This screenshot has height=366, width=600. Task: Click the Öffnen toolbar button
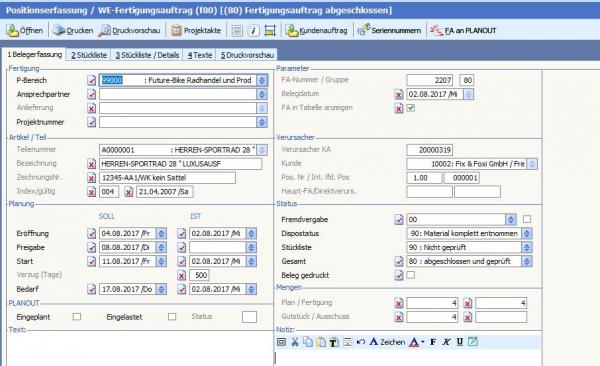(24, 30)
